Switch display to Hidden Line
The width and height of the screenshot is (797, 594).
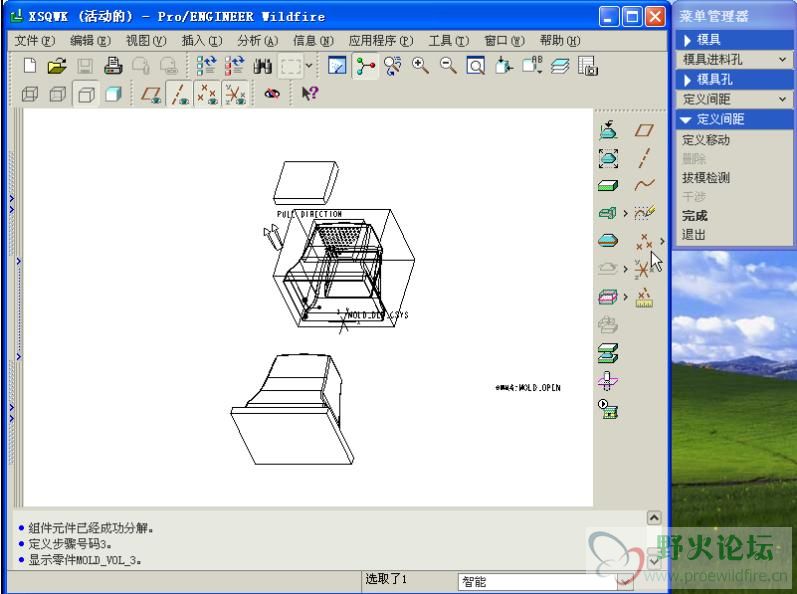57,94
